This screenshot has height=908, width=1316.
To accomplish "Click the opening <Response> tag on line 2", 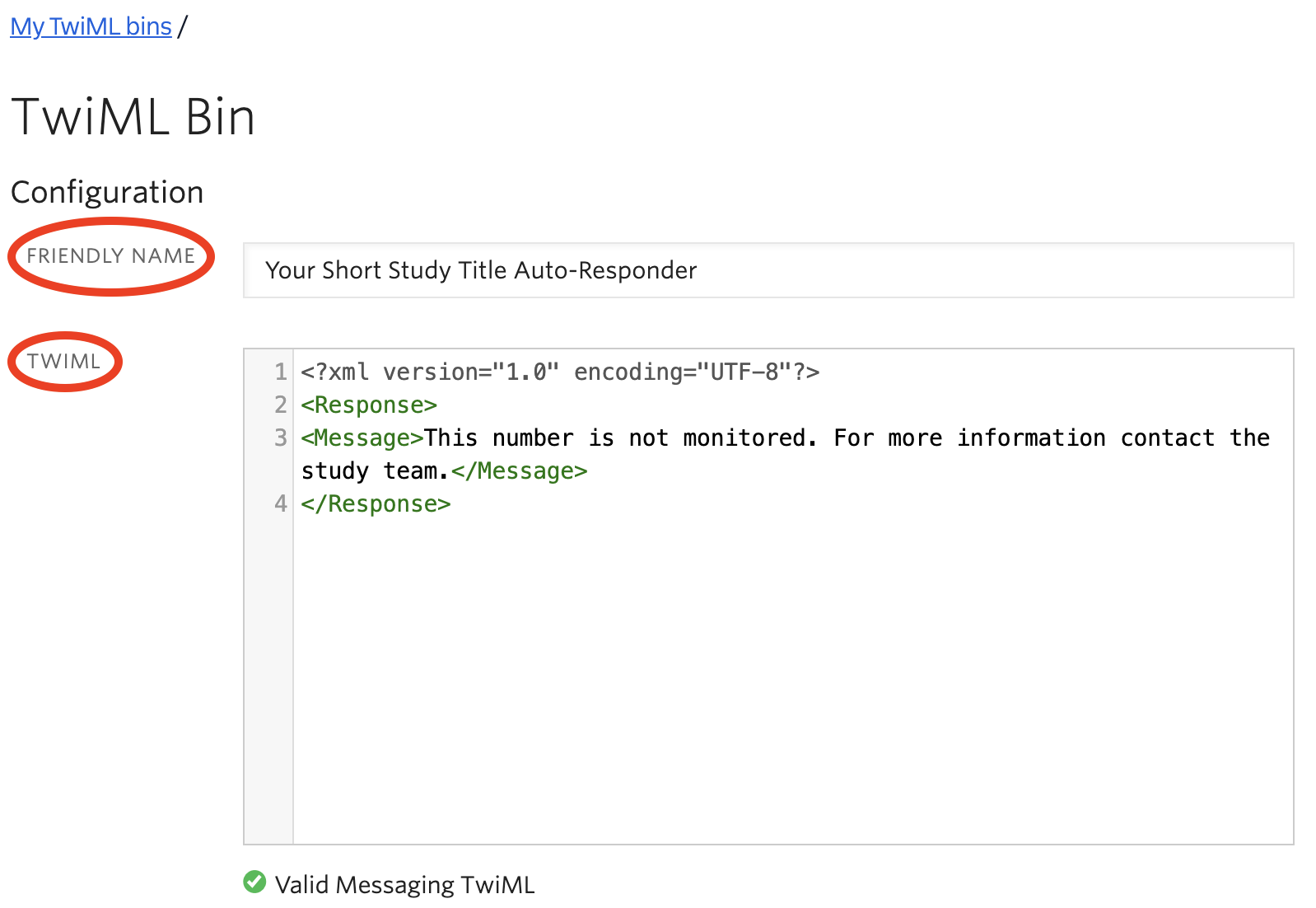I will [x=369, y=405].
